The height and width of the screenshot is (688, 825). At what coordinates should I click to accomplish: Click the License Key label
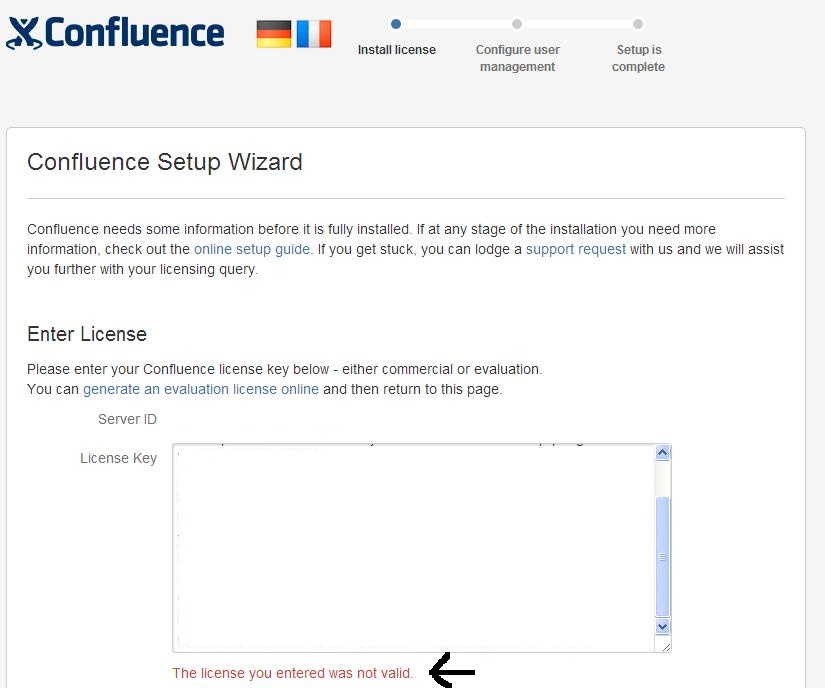point(118,458)
